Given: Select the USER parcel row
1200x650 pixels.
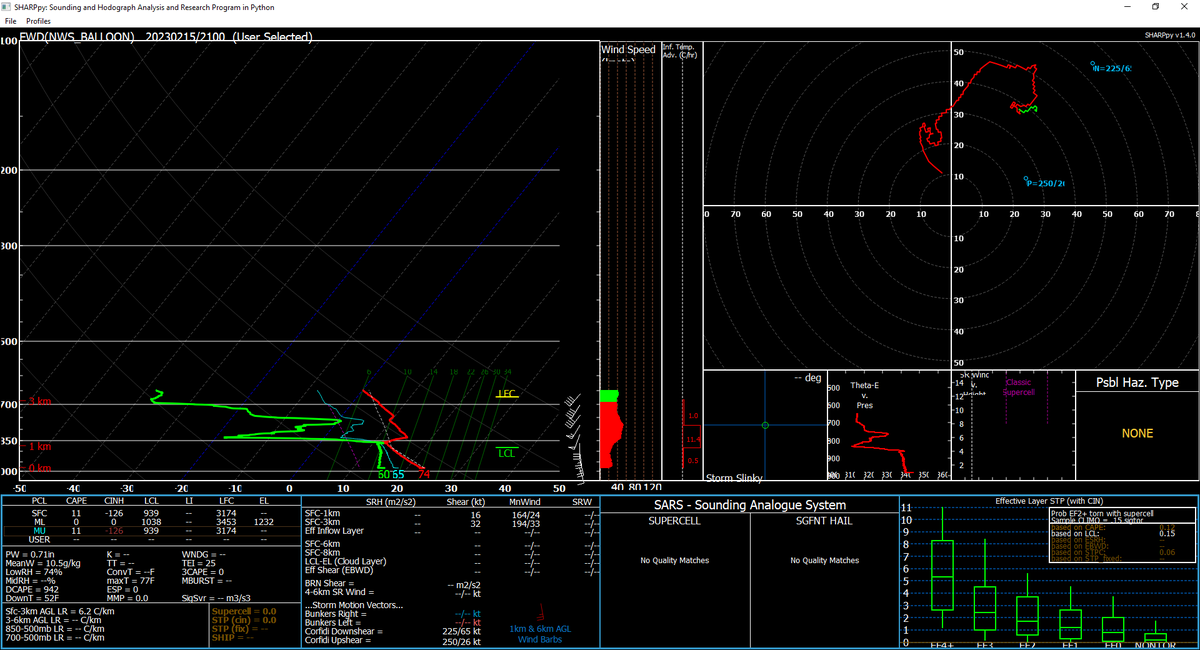Looking at the screenshot, I should pyautogui.click(x=150, y=539).
